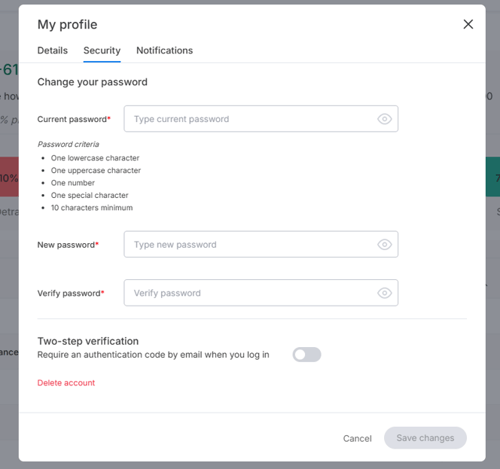Enable two-step verification switch

tap(307, 354)
